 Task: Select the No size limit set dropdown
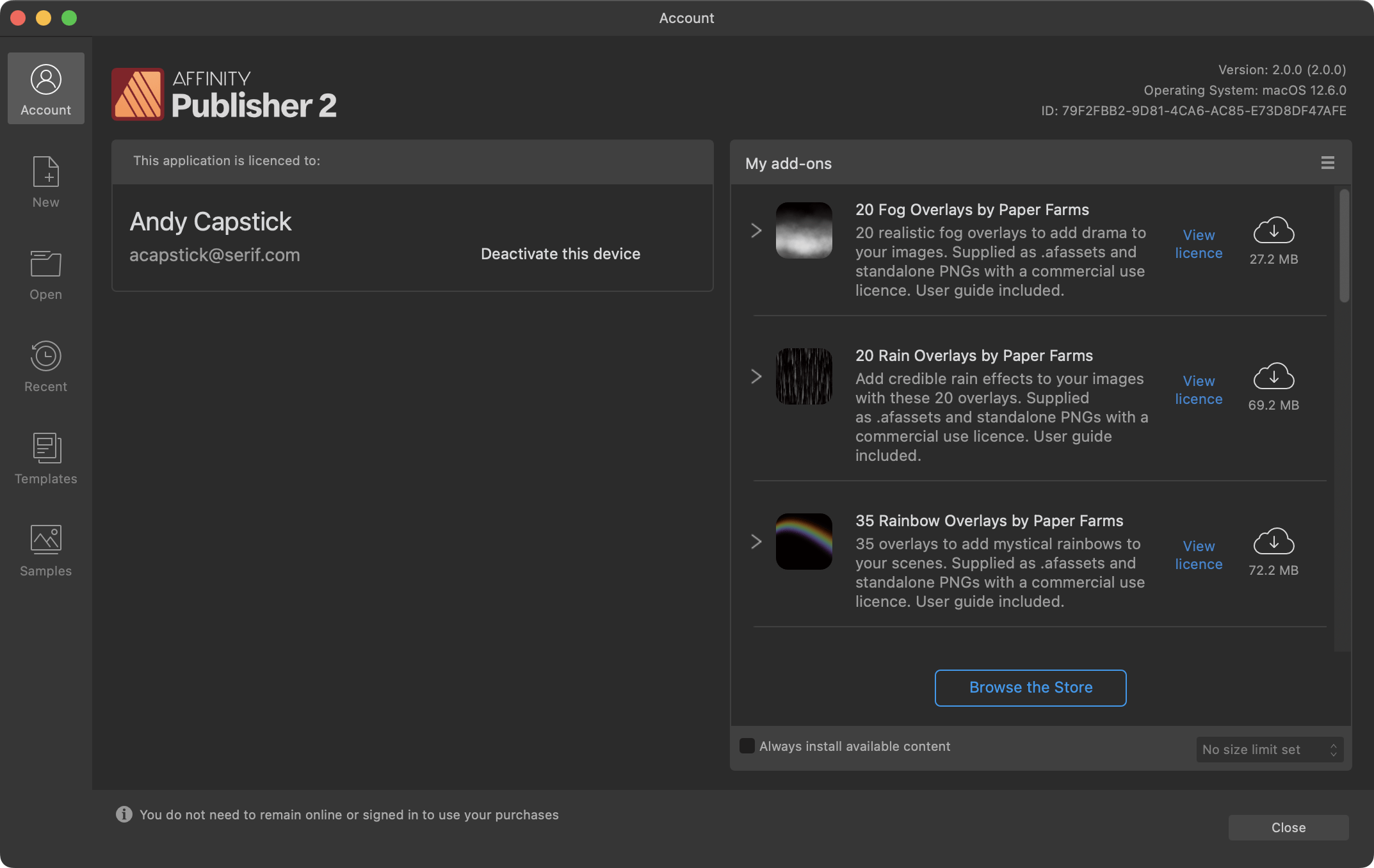[x=1270, y=748]
